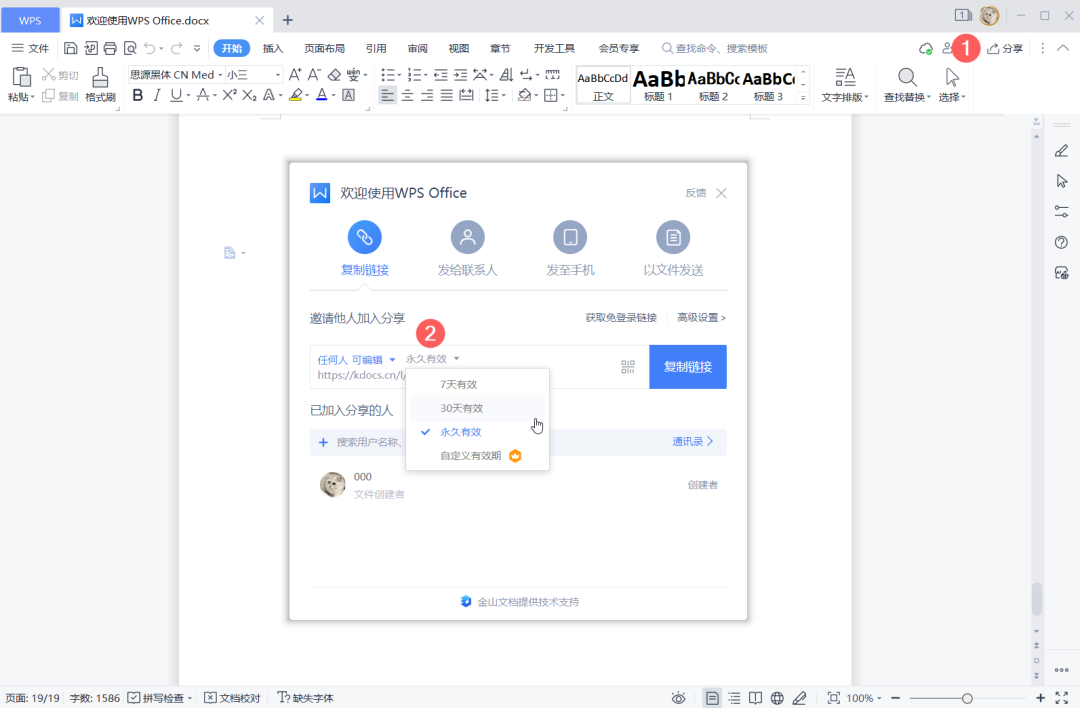The image size is (1080, 708).
Task: Expand the styles gallery
Action: tap(803, 98)
